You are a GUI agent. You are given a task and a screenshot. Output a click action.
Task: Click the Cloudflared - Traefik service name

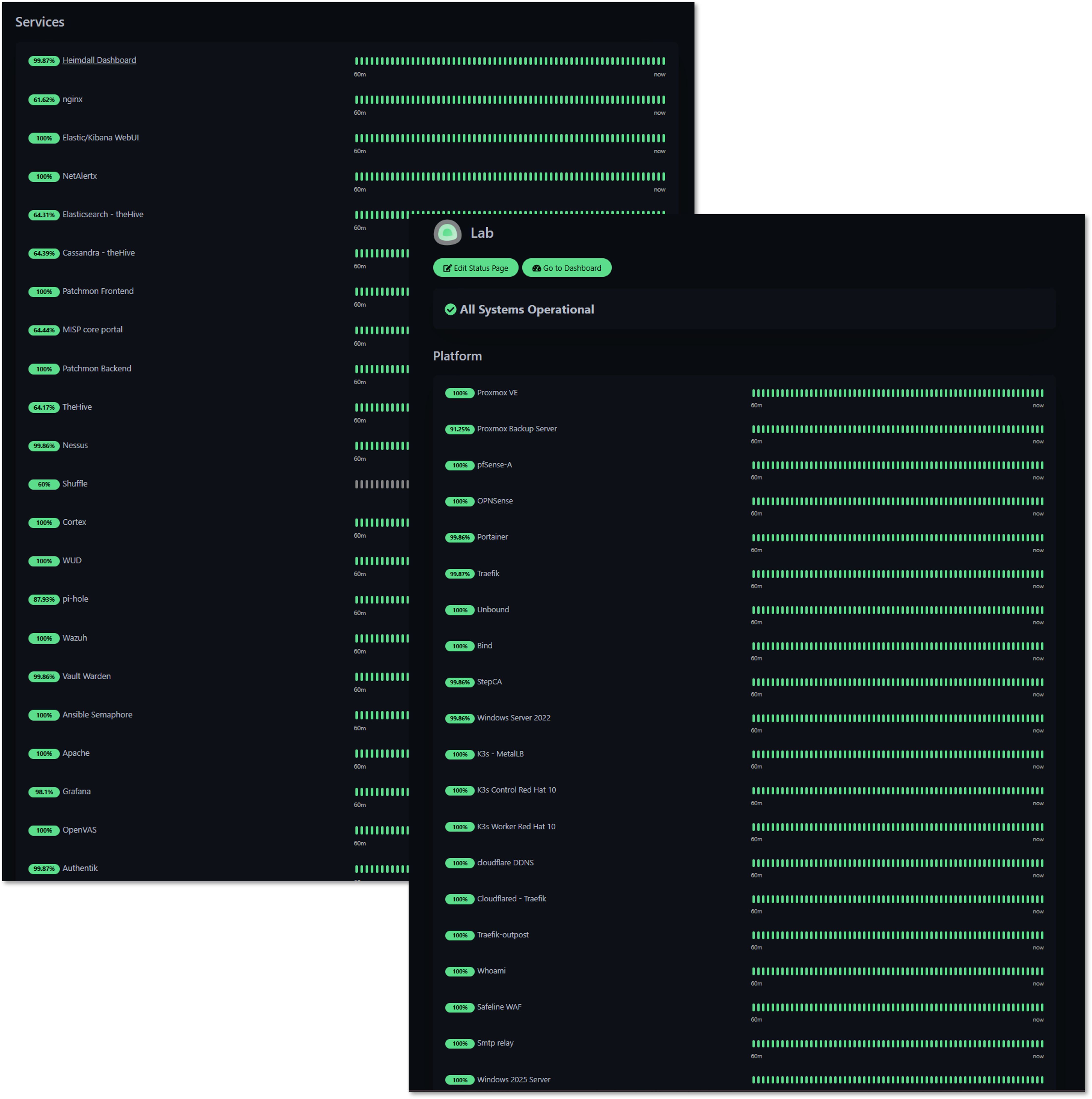pos(511,899)
